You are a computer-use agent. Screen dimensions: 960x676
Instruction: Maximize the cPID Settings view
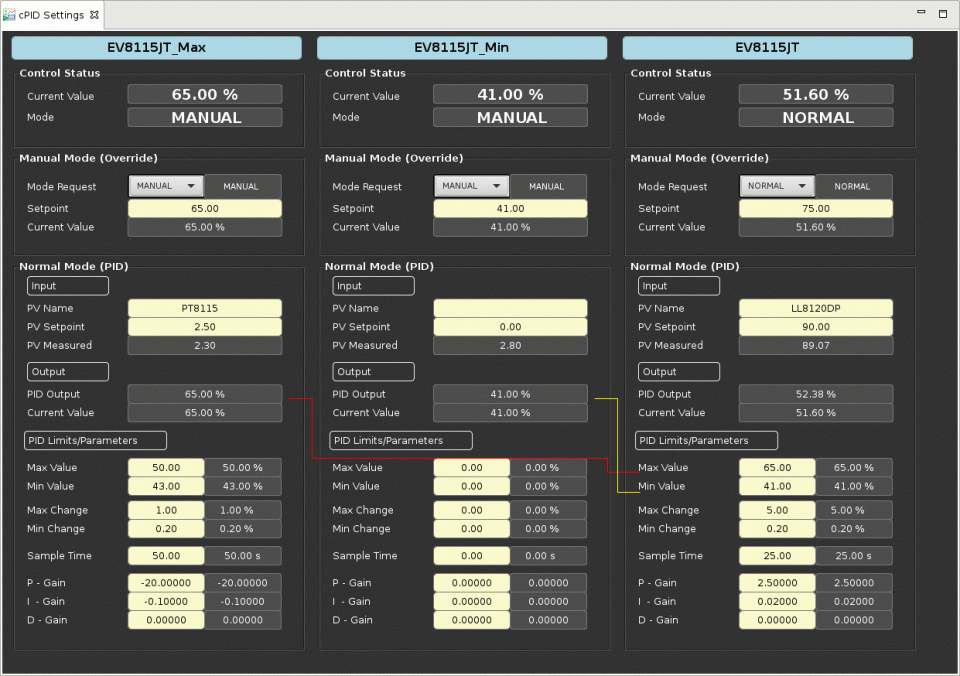[942, 14]
